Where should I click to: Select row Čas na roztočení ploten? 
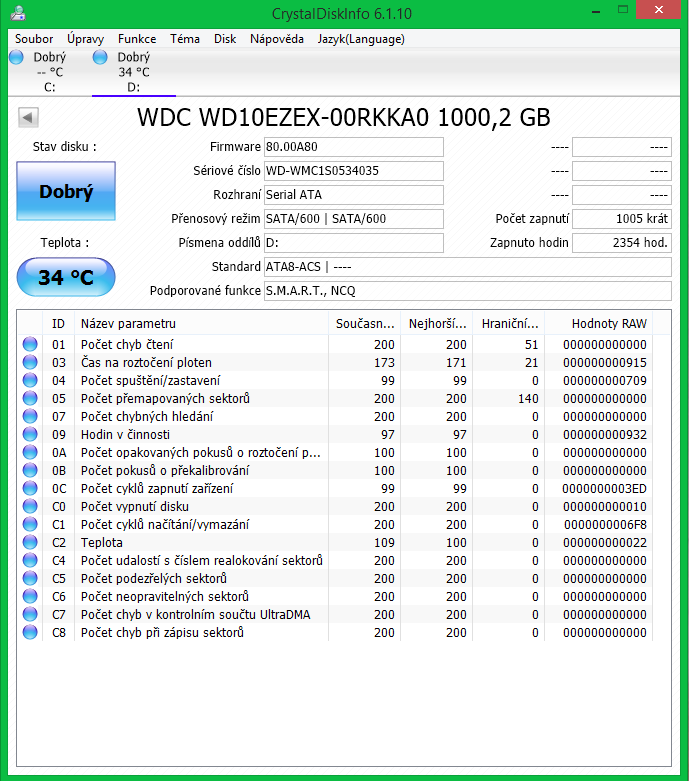[x=335, y=362]
